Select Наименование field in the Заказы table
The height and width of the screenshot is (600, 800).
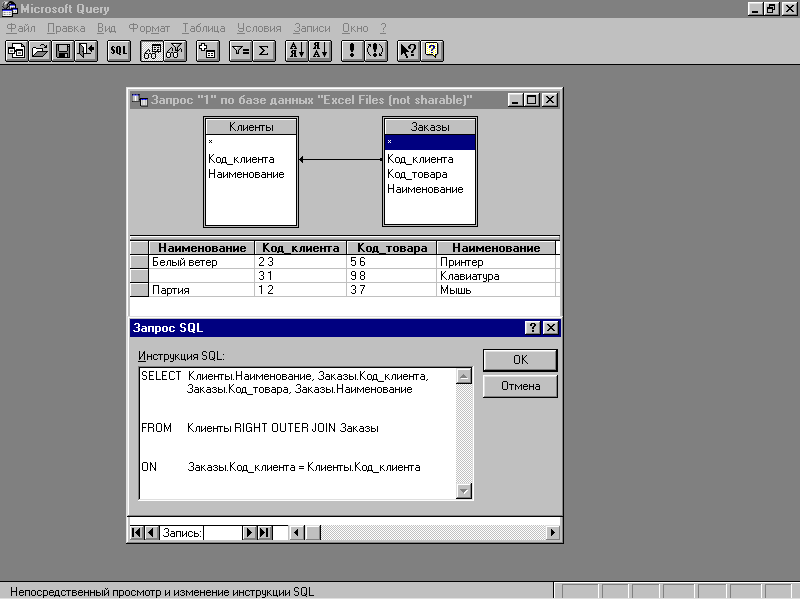pyautogui.click(x=426, y=189)
